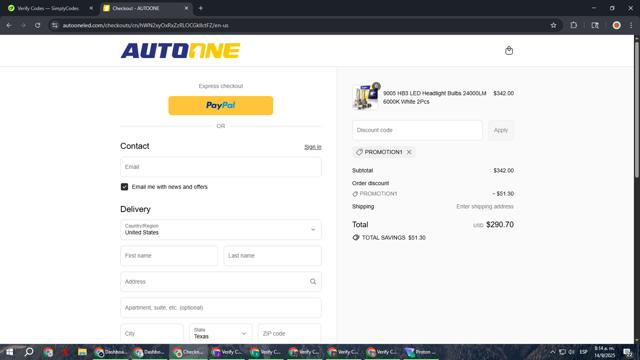Image resolution: width=640 pixels, height=360 pixels.
Task: Open the Country/Region dropdown
Action: coord(220,229)
